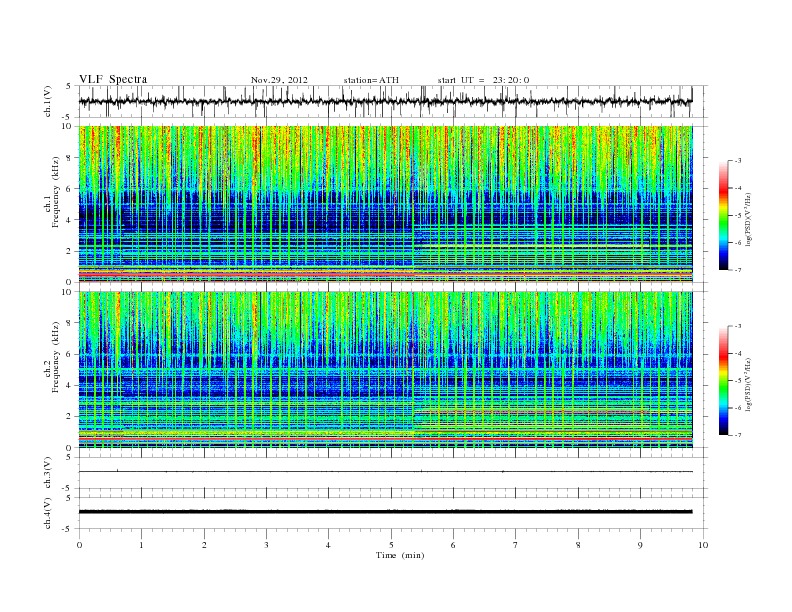Screen dimensions: 792x612
Task: Click the time axis tick label '10'
Action: coord(703,545)
